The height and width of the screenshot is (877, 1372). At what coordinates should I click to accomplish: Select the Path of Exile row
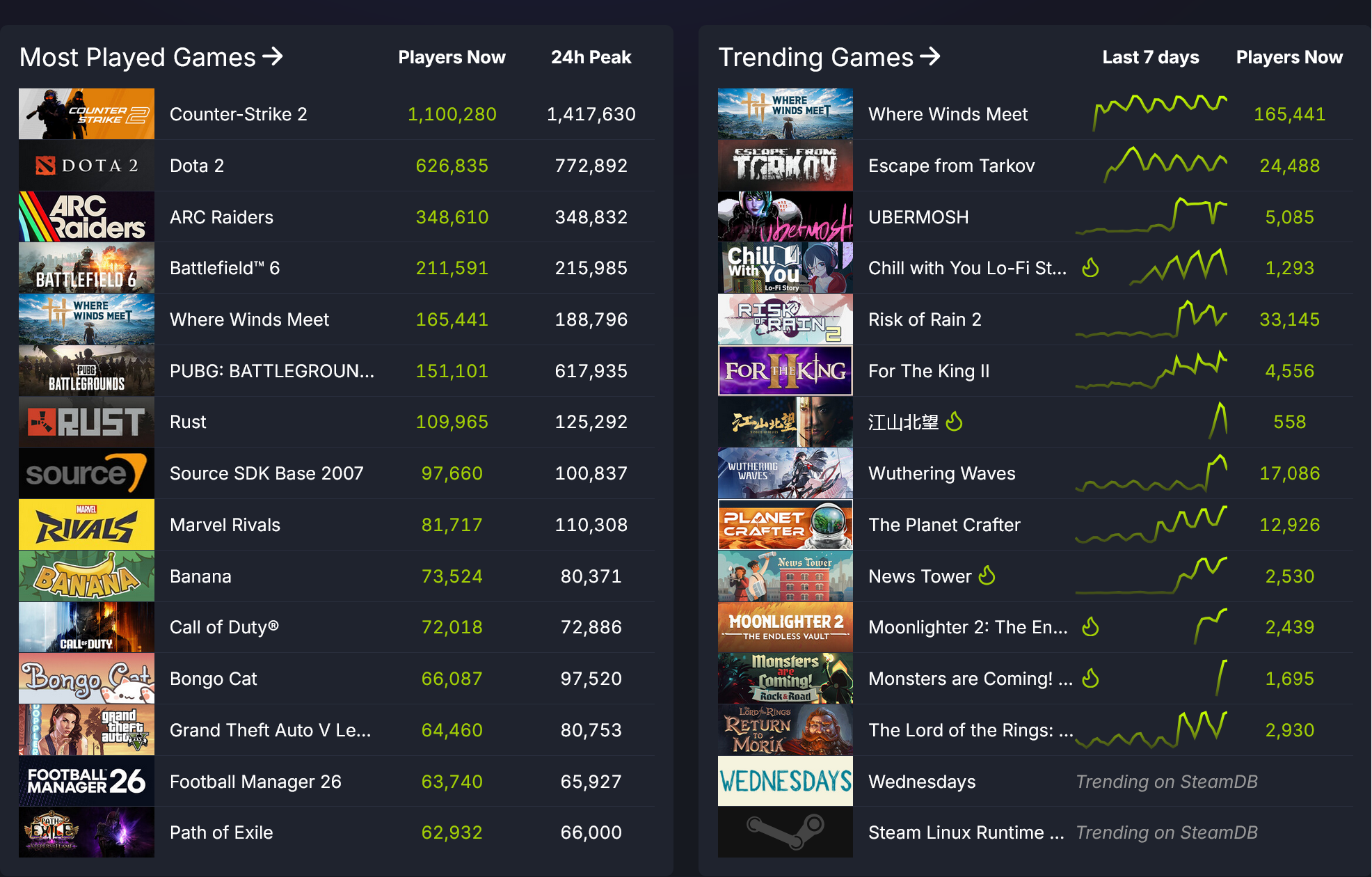click(221, 832)
